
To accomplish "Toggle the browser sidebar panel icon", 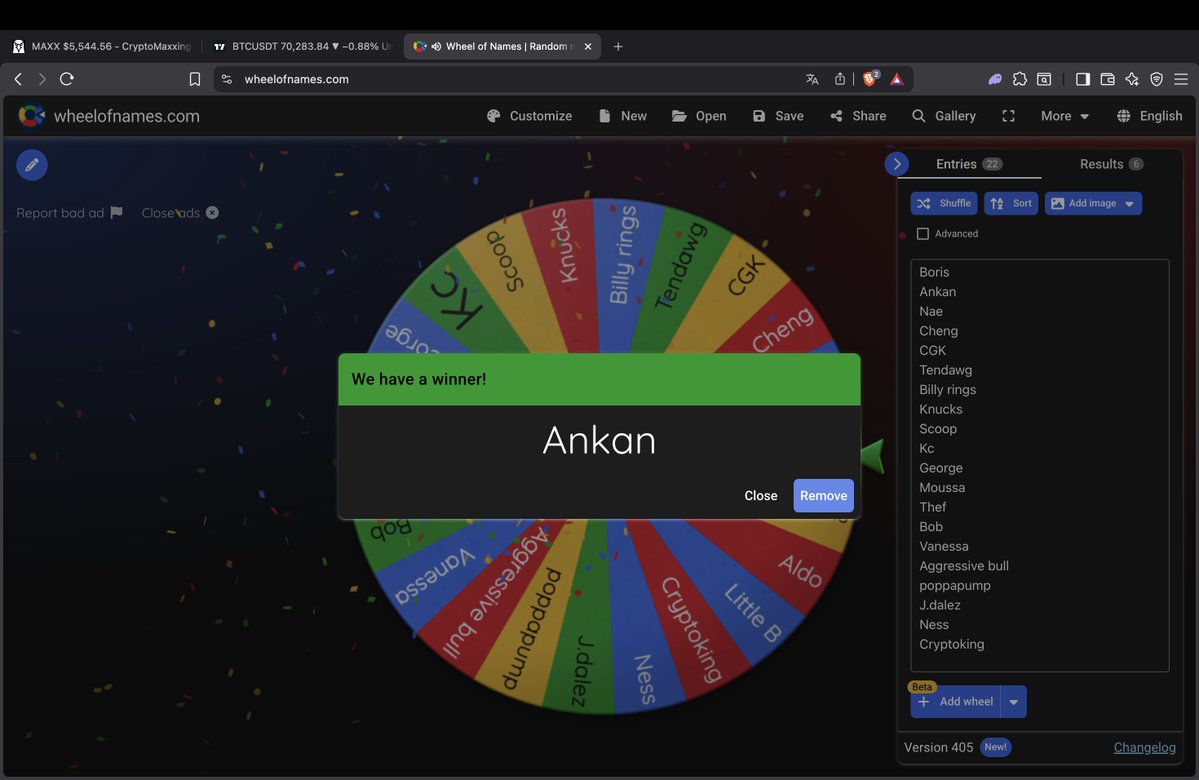I will (x=1082, y=79).
